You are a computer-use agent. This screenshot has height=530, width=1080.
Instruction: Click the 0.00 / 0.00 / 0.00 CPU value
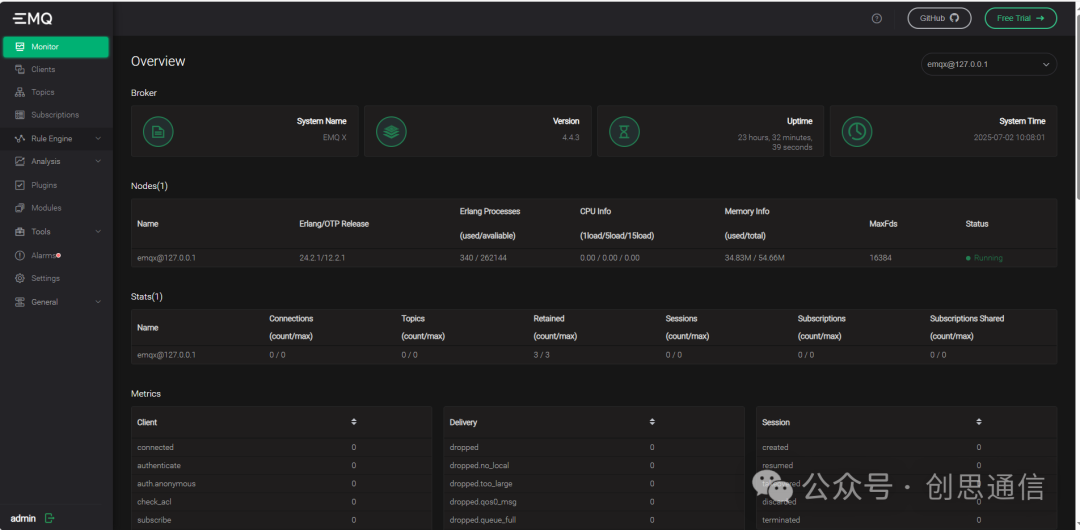tap(610, 258)
